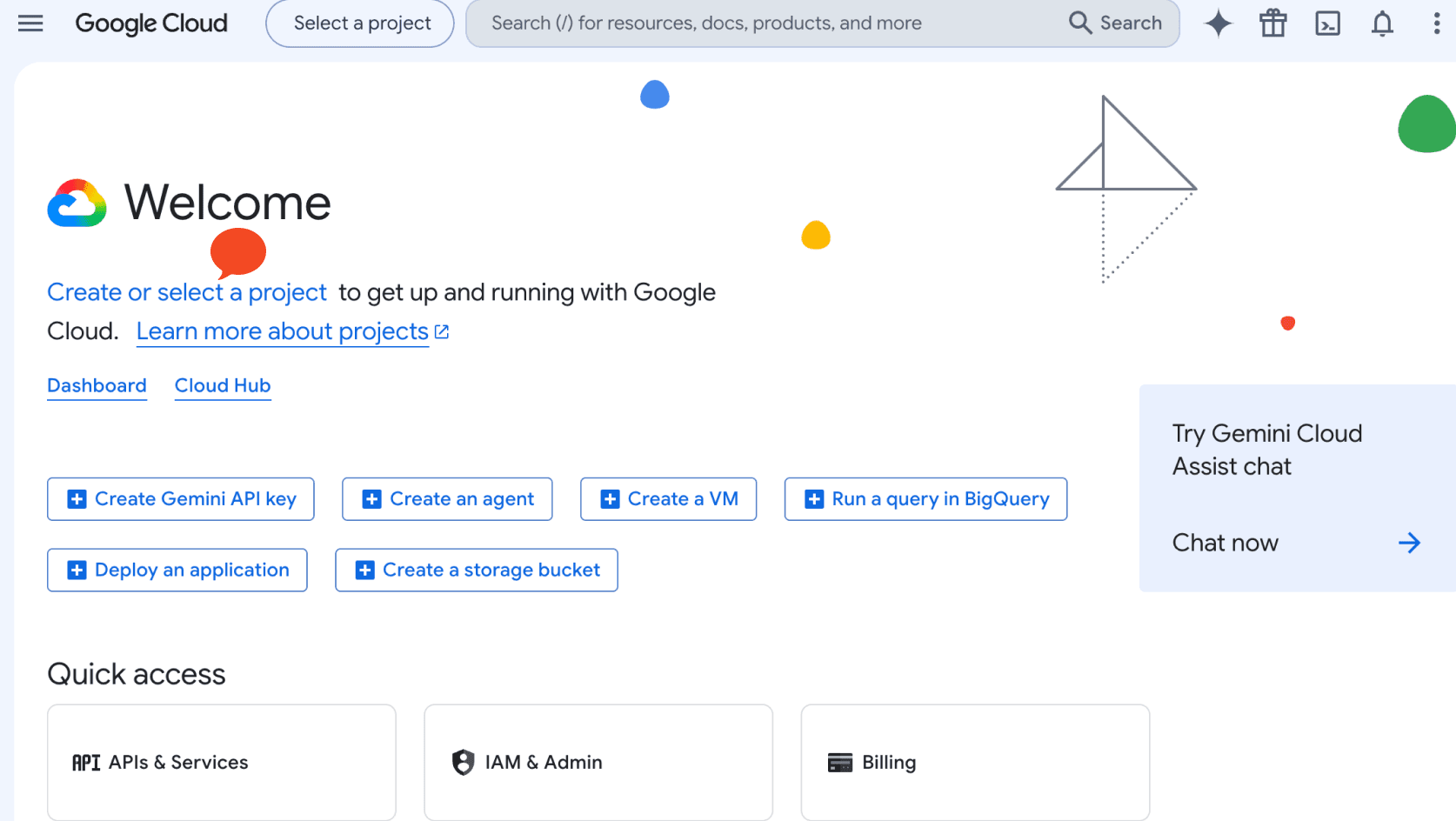1456x821 pixels.
Task: Open Learn more about projects link
Action: (283, 331)
